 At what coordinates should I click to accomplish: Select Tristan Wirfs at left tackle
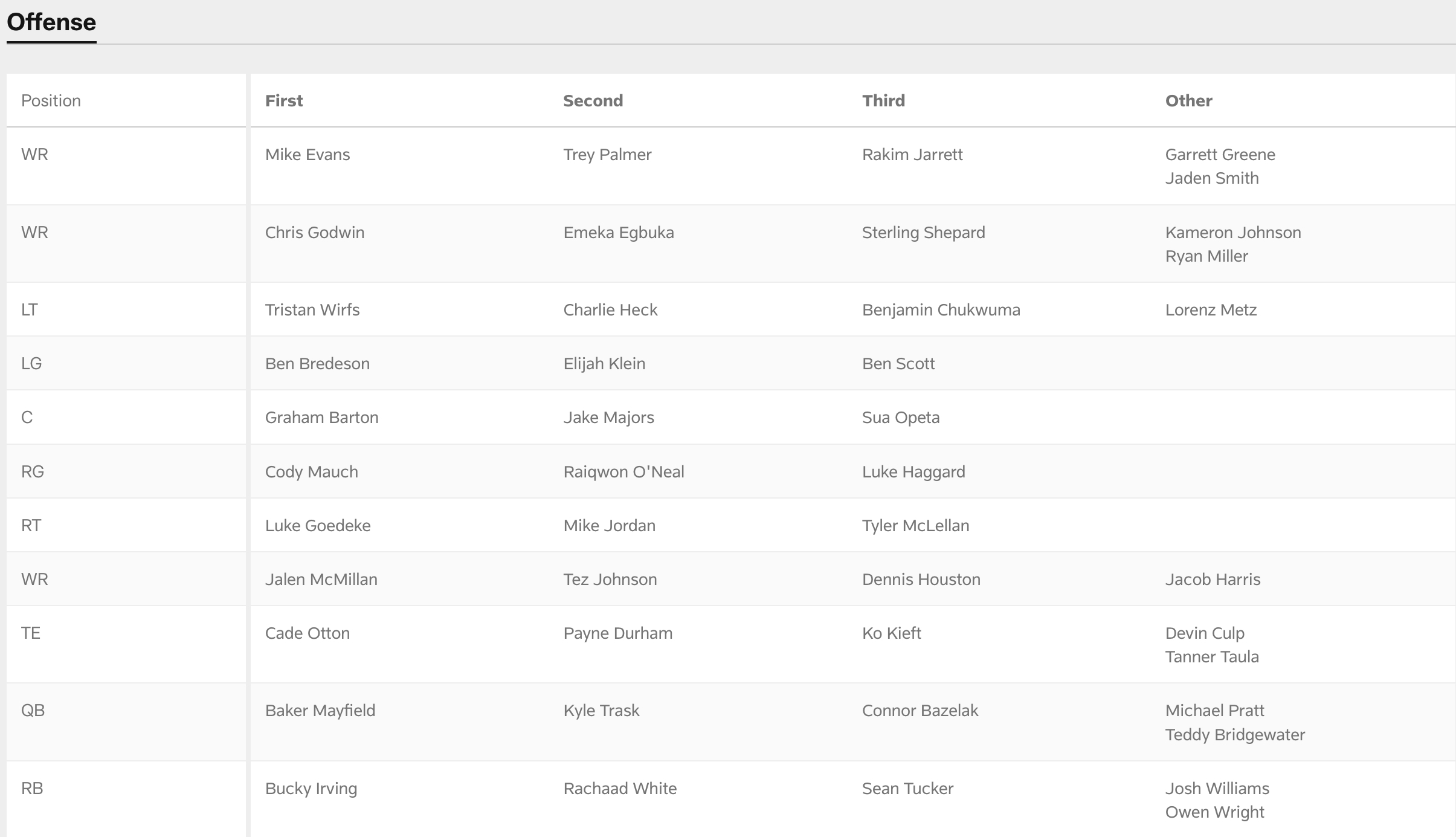pyautogui.click(x=312, y=310)
